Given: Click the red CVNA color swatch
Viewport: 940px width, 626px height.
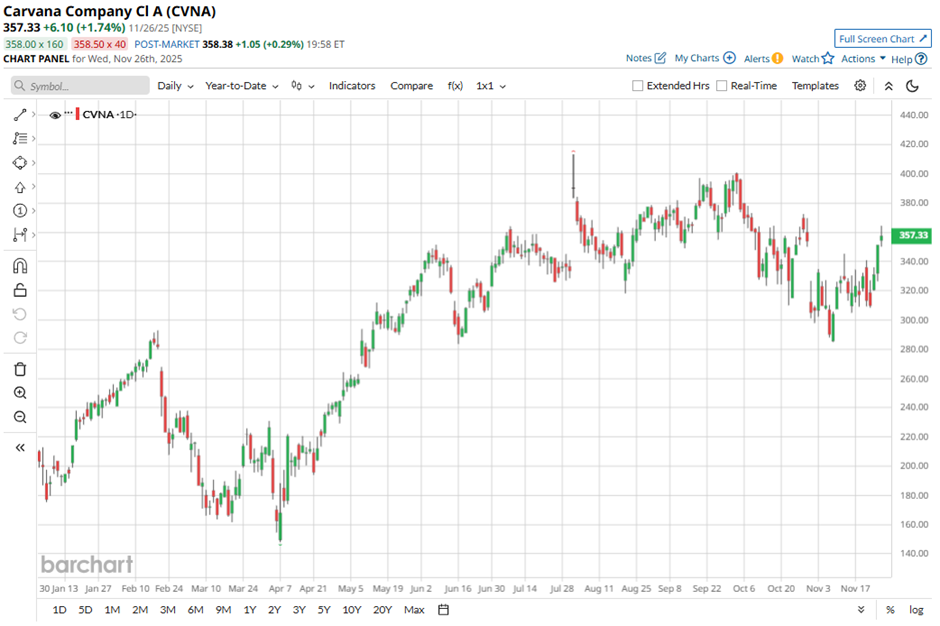Looking at the screenshot, I should pyautogui.click(x=77, y=114).
